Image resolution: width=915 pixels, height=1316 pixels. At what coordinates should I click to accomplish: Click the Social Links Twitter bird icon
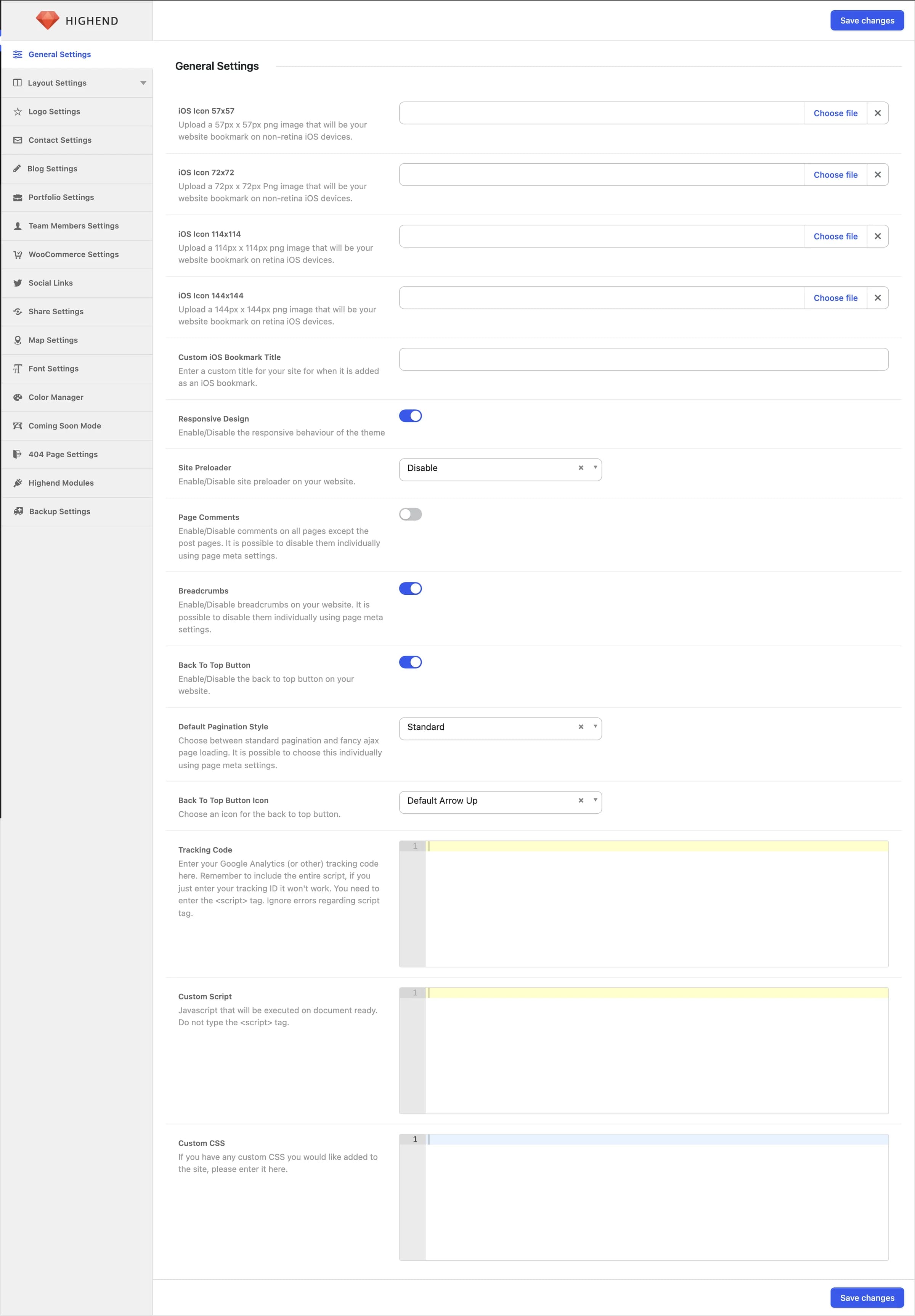pyautogui.click(x=18, y=283)
